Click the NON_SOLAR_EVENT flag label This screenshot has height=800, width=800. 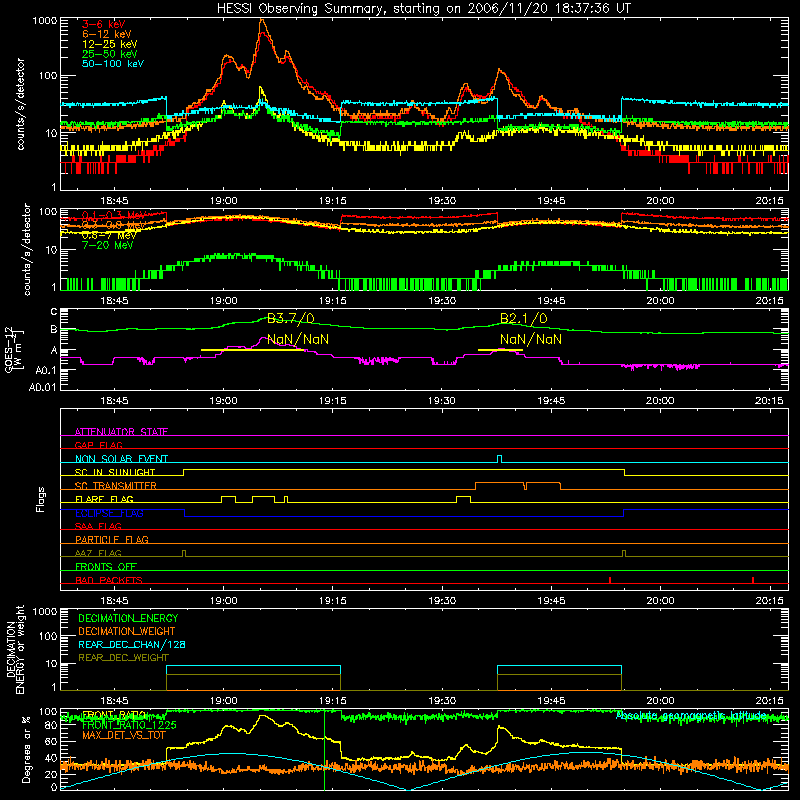click(x=121, y=459)
